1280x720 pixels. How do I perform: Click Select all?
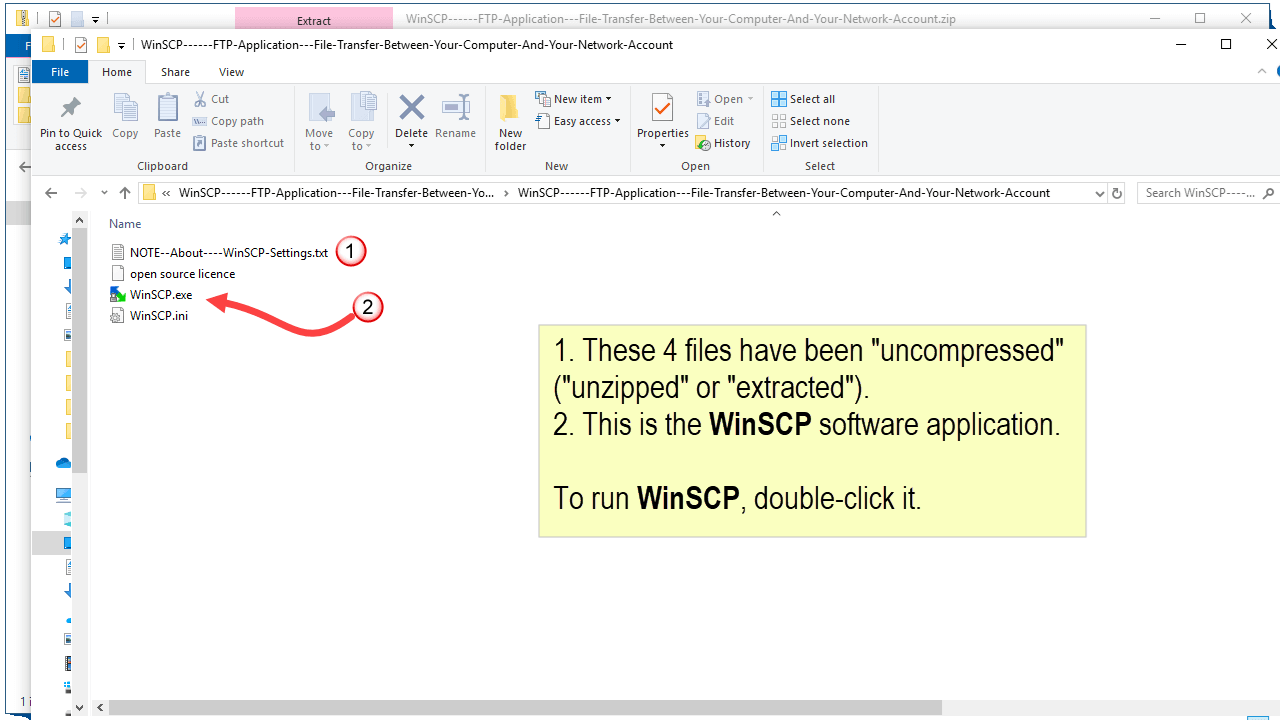coord(803,99)
